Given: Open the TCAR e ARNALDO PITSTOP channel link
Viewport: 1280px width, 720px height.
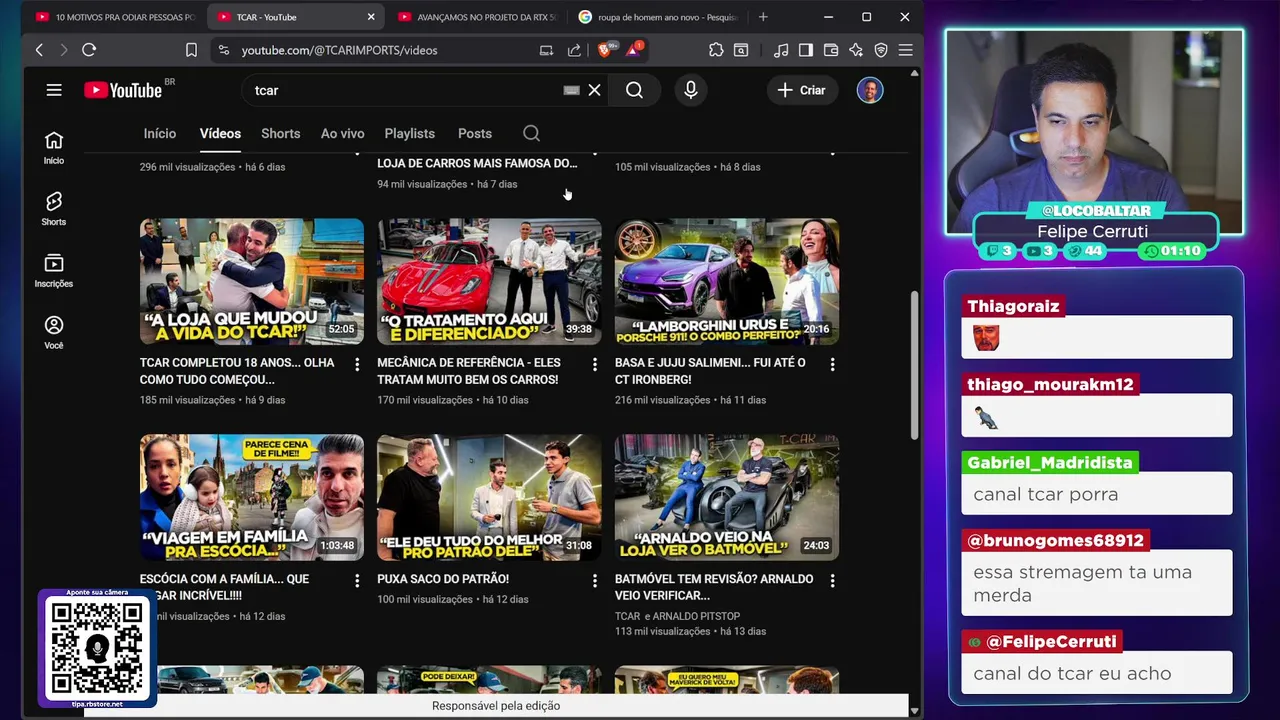Looking at the screenshot, I should [x=677, y=617].
